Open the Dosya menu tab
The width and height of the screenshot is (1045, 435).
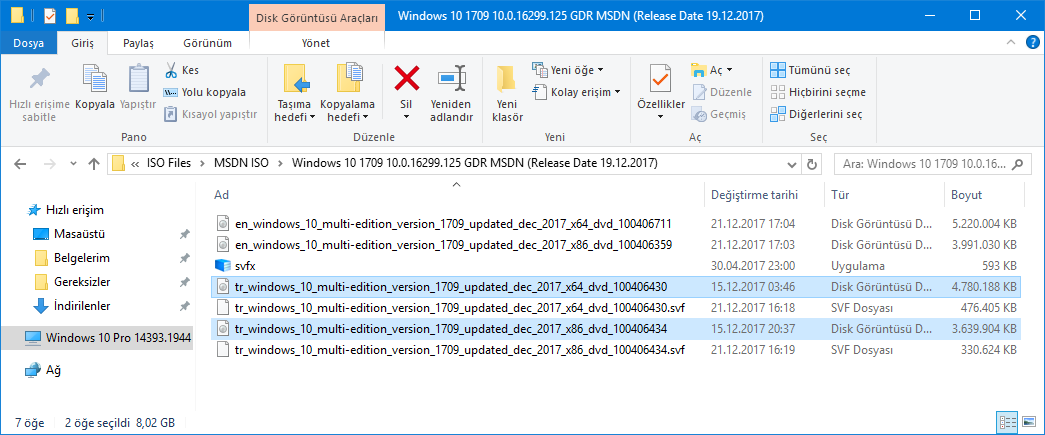tap(28, 43)
